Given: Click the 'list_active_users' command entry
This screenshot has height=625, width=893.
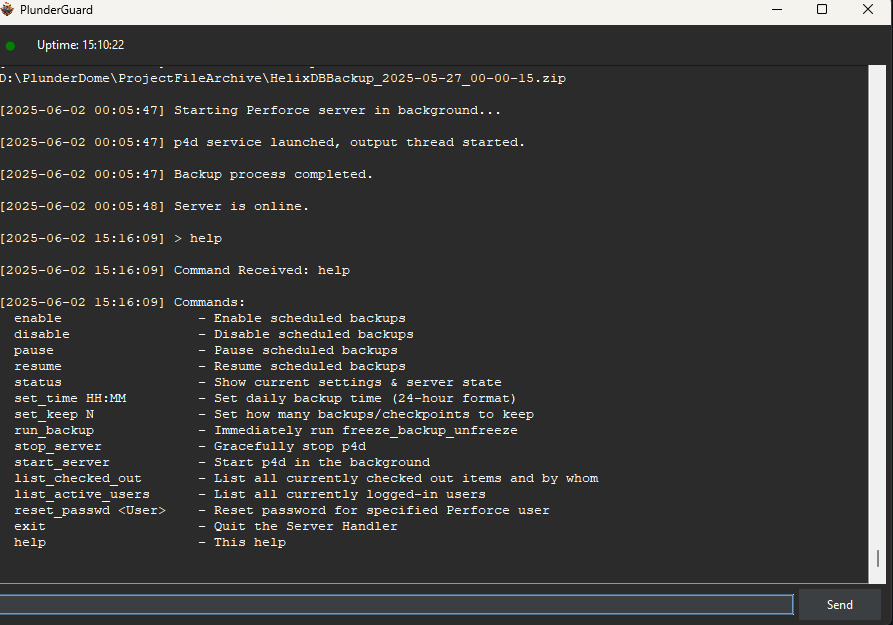Looking at the screenshot, I should 82,494.
